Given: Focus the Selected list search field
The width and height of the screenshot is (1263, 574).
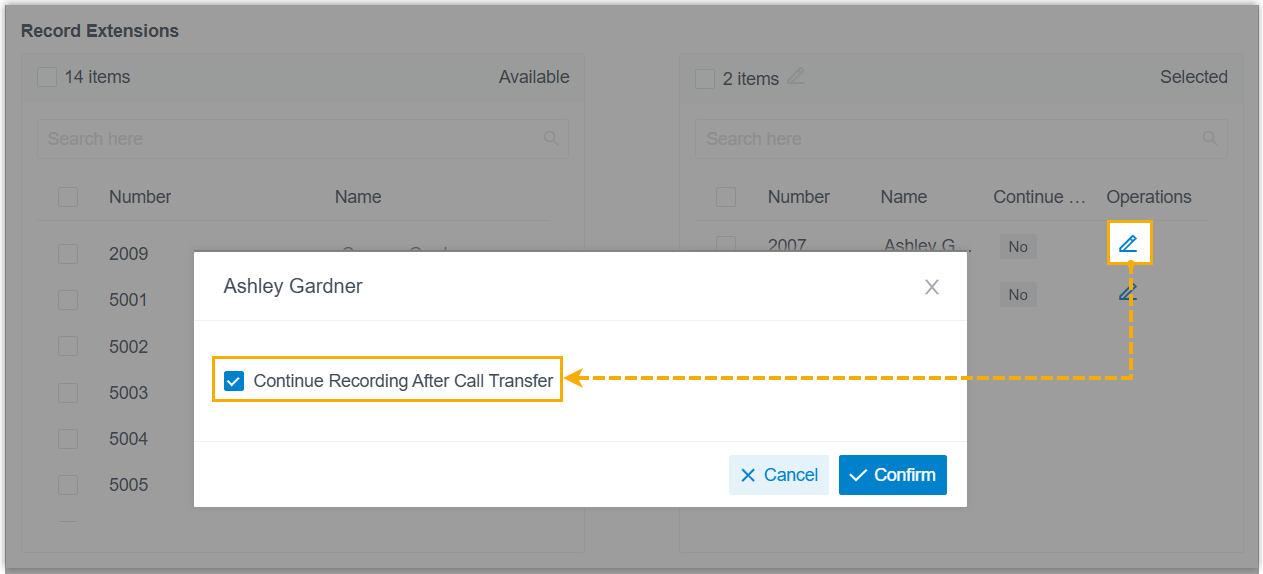Looking at the screenshot, I should coord(950,139).
